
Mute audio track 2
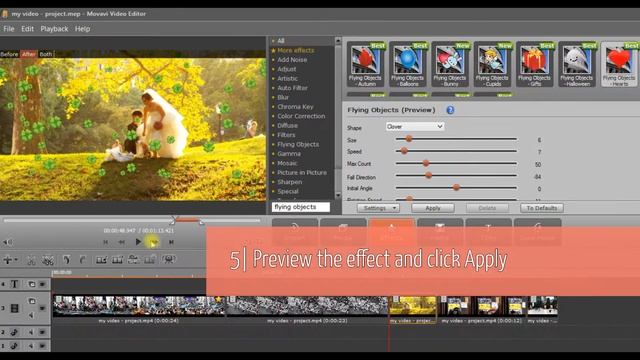click(x=31, y=332)
